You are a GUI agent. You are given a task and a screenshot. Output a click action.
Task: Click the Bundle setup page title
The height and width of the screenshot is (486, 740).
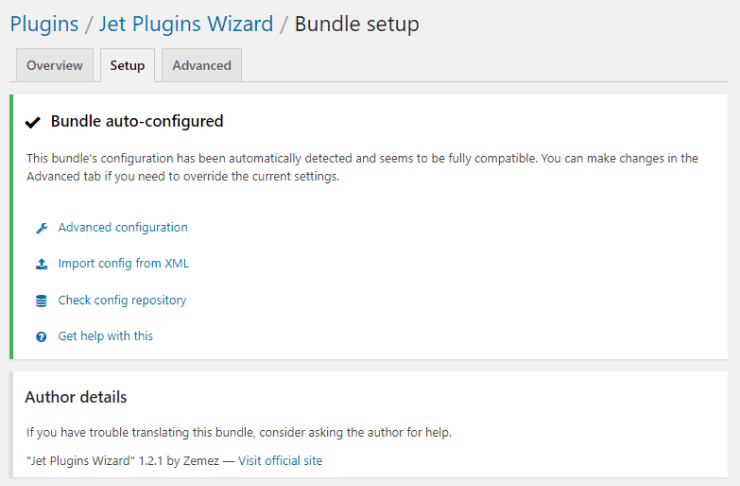(357, 24)
